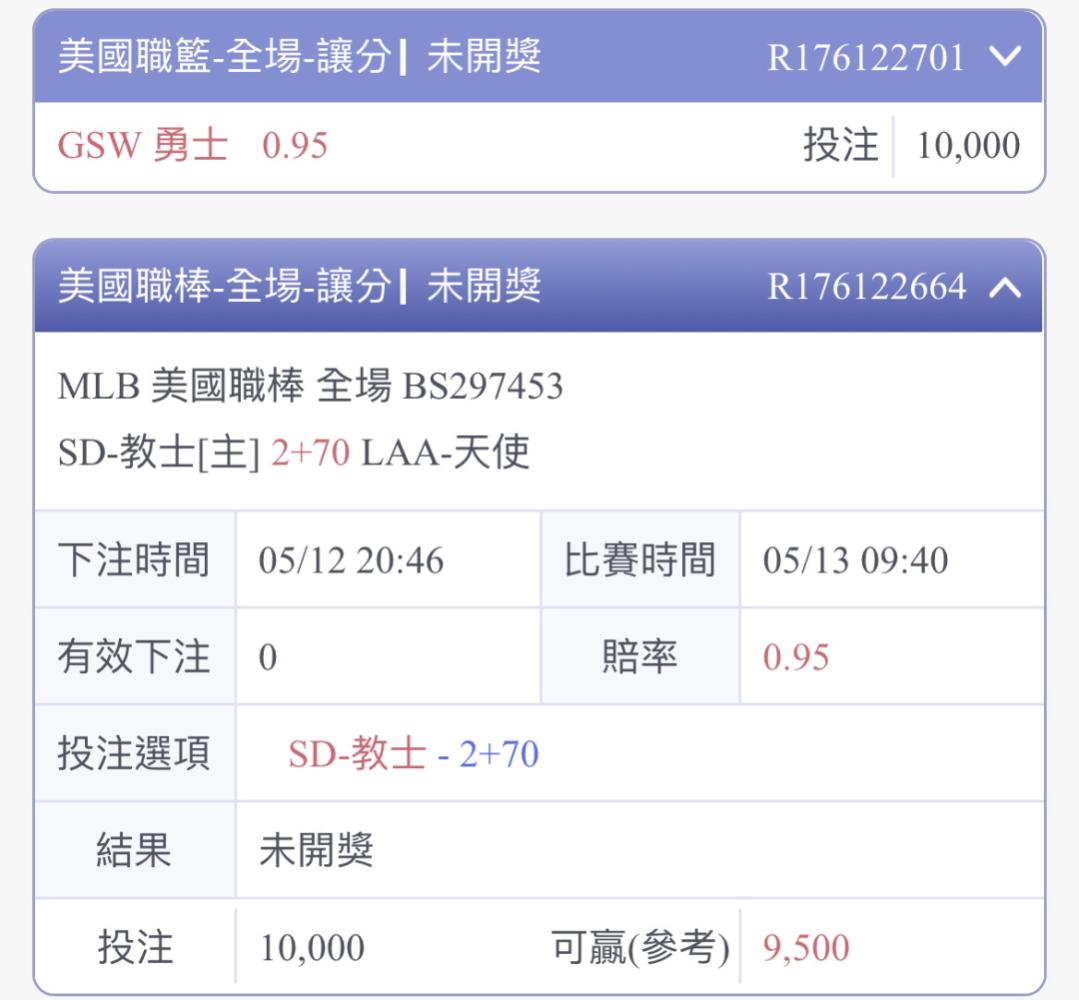
Task: Click the MLB 美國職棒 全場 BS297453 line
Action: (x=310, y=387)
